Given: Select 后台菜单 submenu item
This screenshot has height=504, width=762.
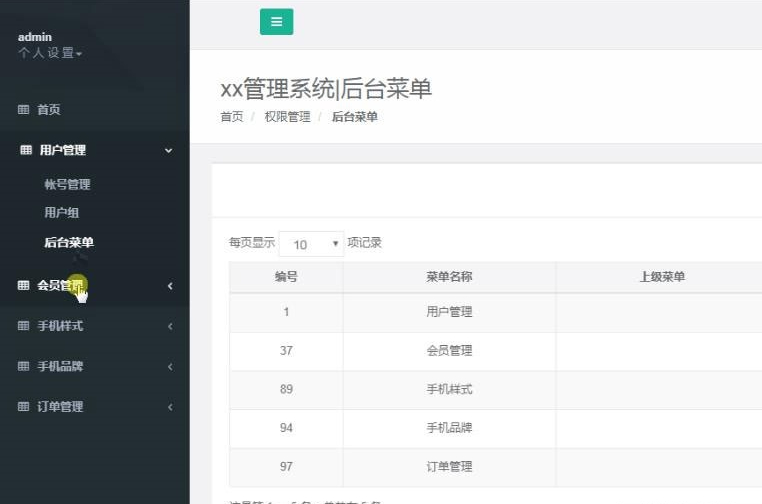Looking at the screenshot, I should click(x=69, y=242).
